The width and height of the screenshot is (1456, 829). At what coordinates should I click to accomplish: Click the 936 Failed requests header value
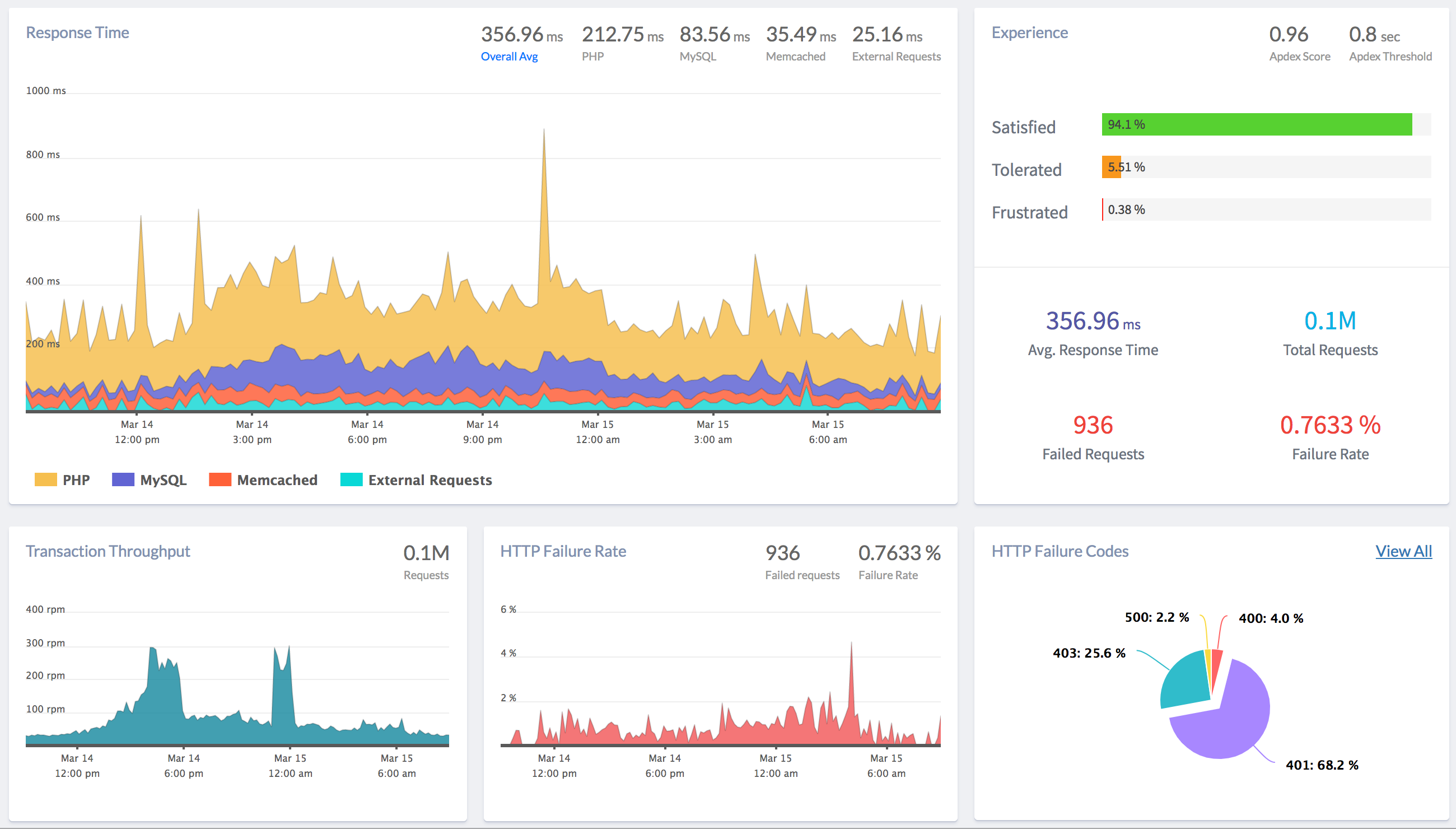click(782, 553)
